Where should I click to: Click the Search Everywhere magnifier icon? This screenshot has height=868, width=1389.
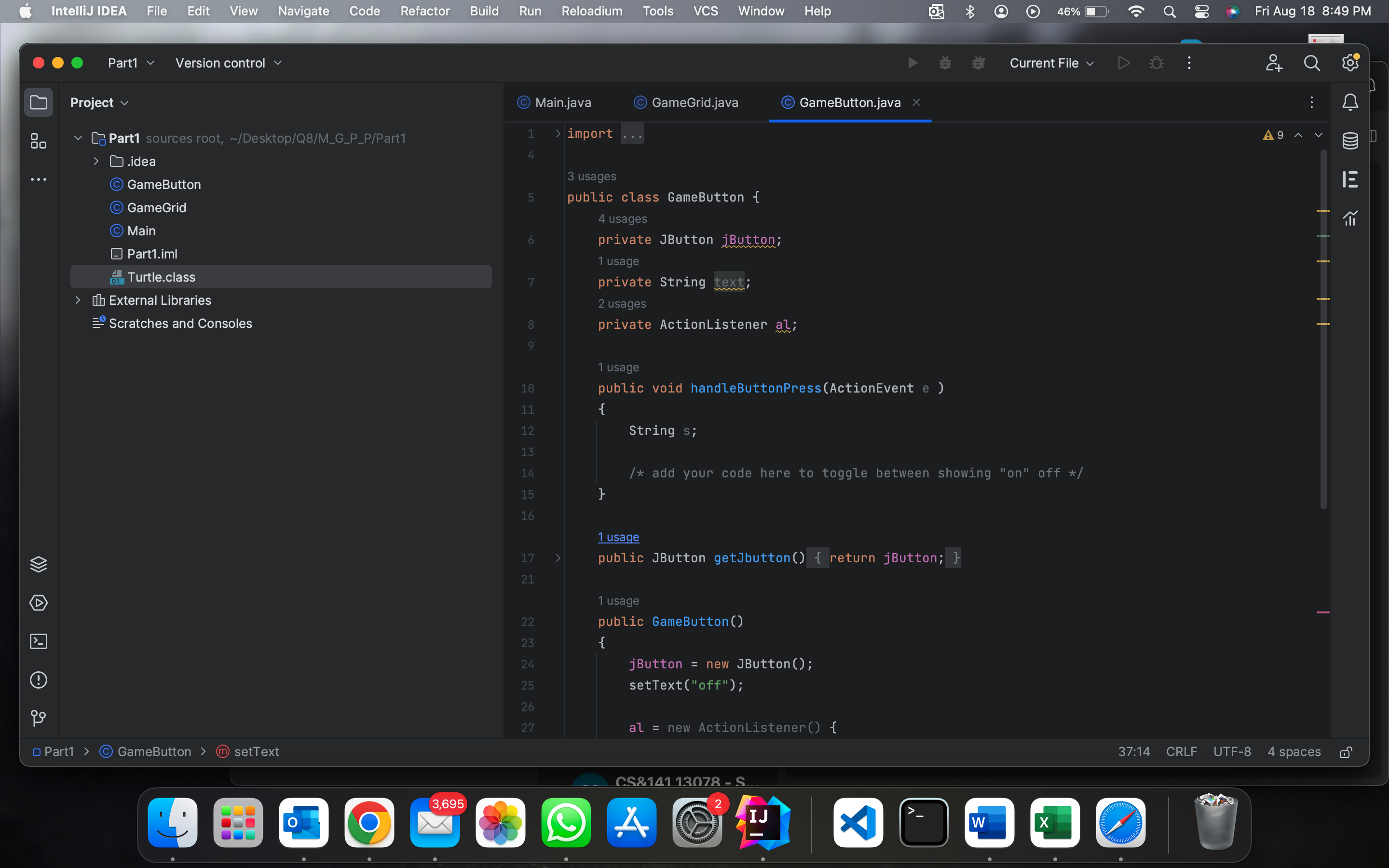click(1311, 63)
